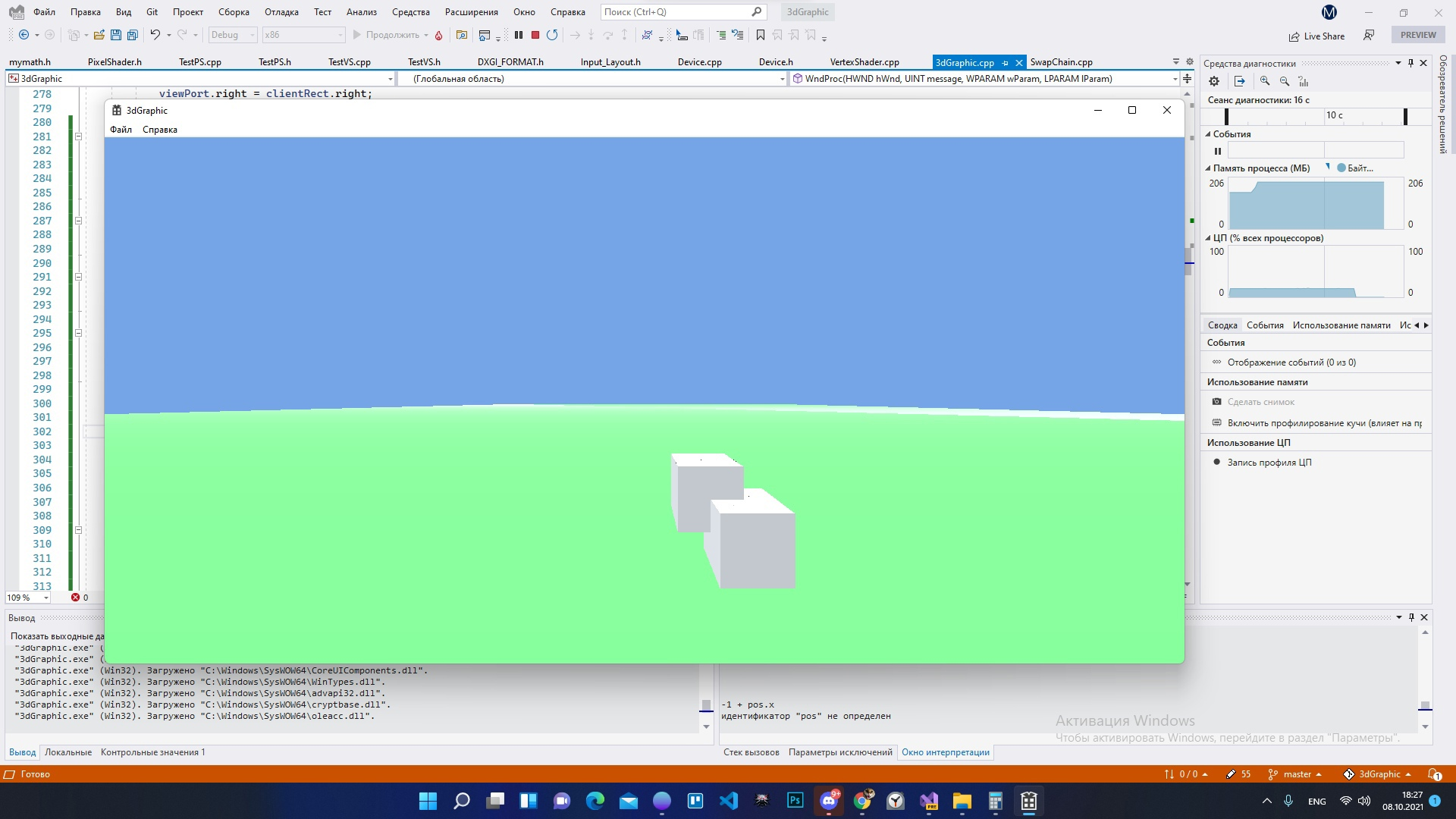The image size is (1456, 819).
Task: Switch to the SwapChain.cpp tab
Action: coord(1062,61)
